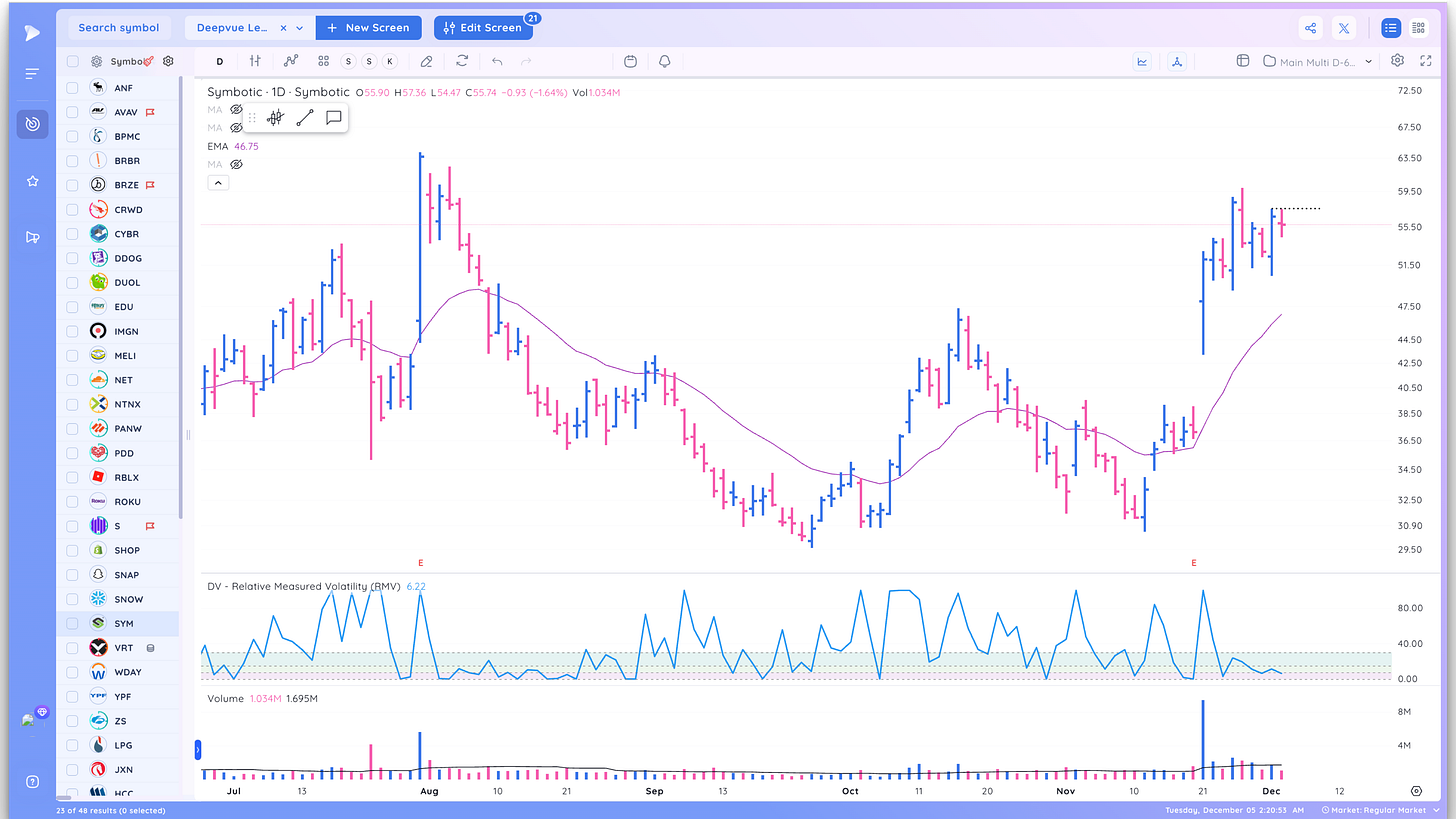Enter fullscreen with the expand icon
The image size is (1456, 819).
pyautogui.click(x=1426, y=61)
